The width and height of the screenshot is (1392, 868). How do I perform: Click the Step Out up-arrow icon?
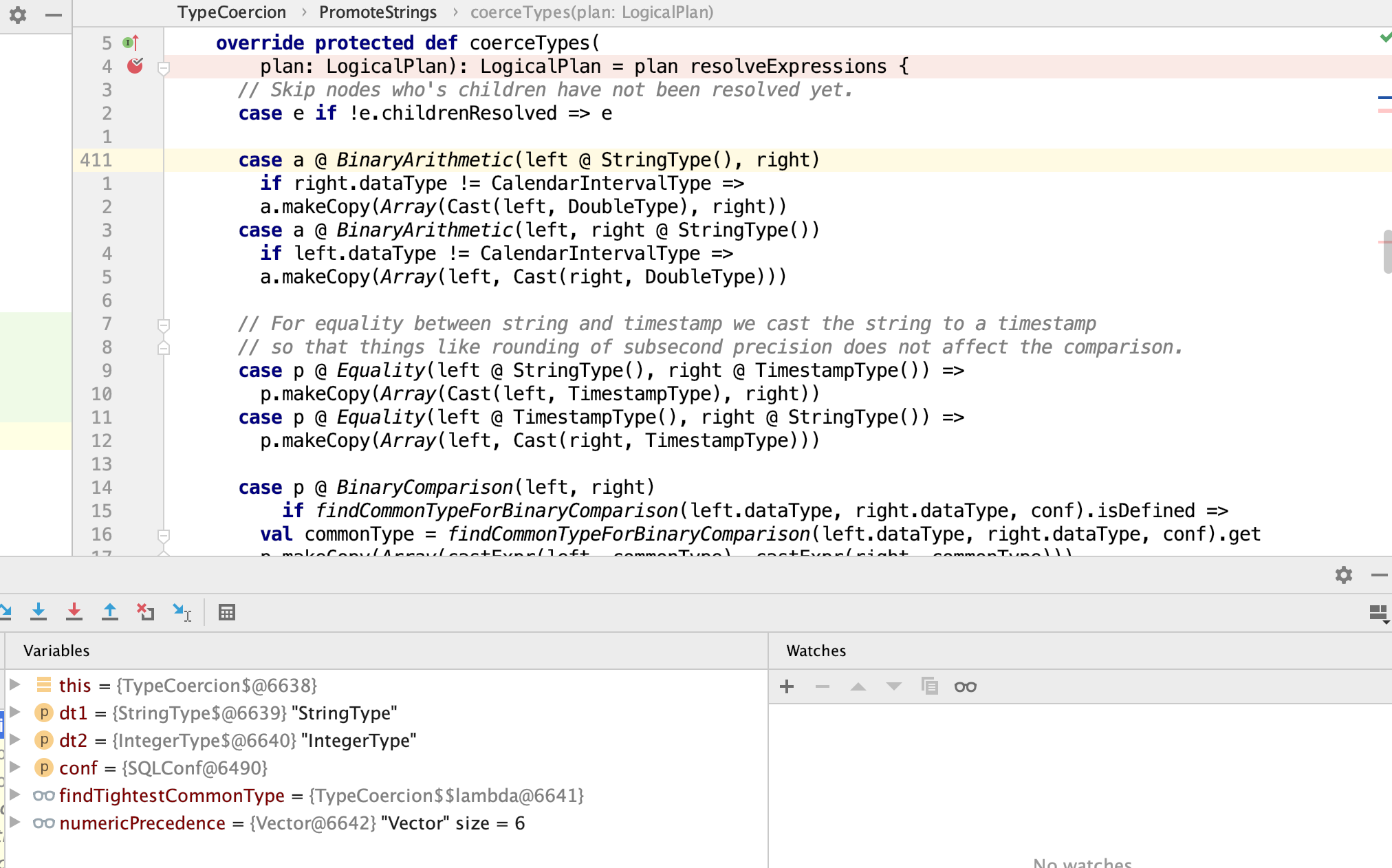[x=110, y=611]
